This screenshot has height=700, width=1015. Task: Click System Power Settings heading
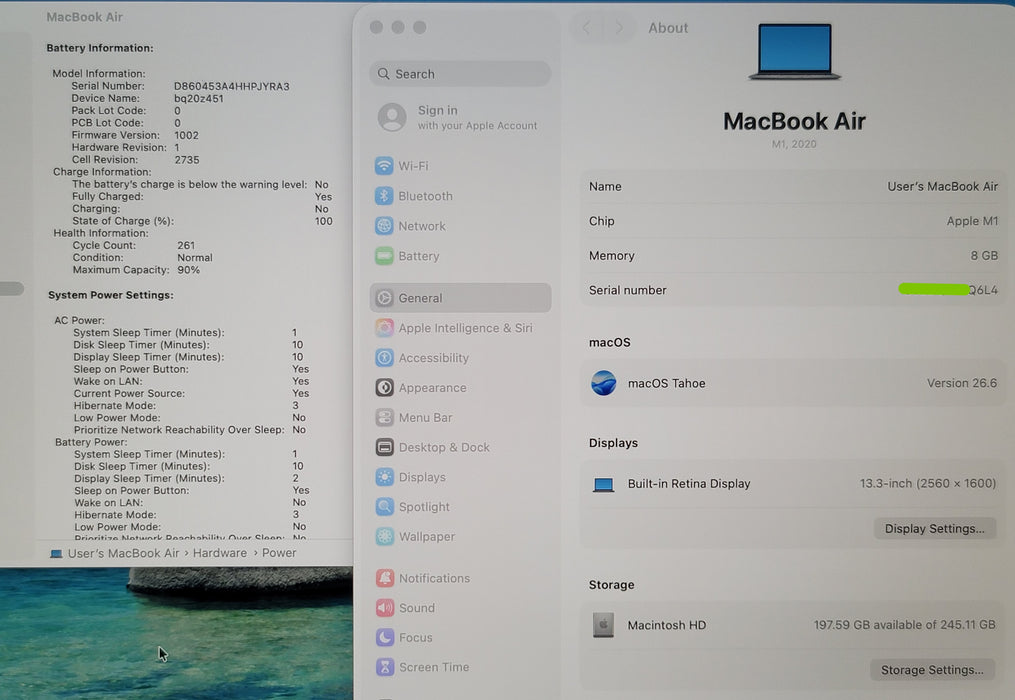pos(111,295)
